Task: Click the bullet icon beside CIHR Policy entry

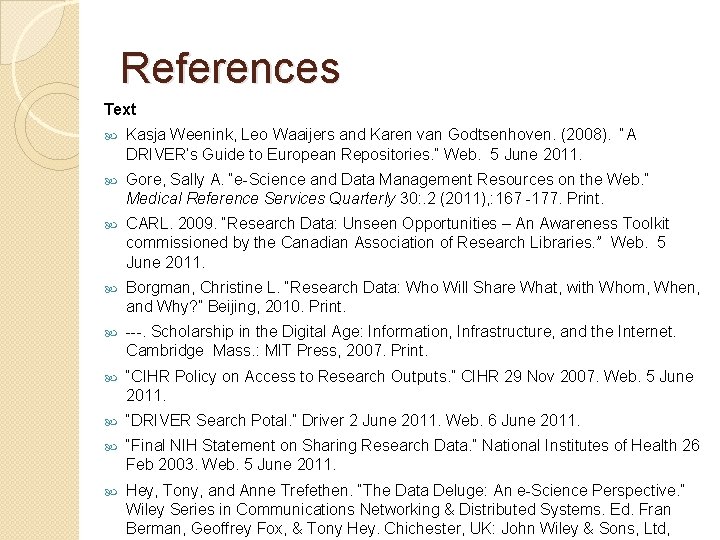Action: pyautogui.click(x=111, y=378)
